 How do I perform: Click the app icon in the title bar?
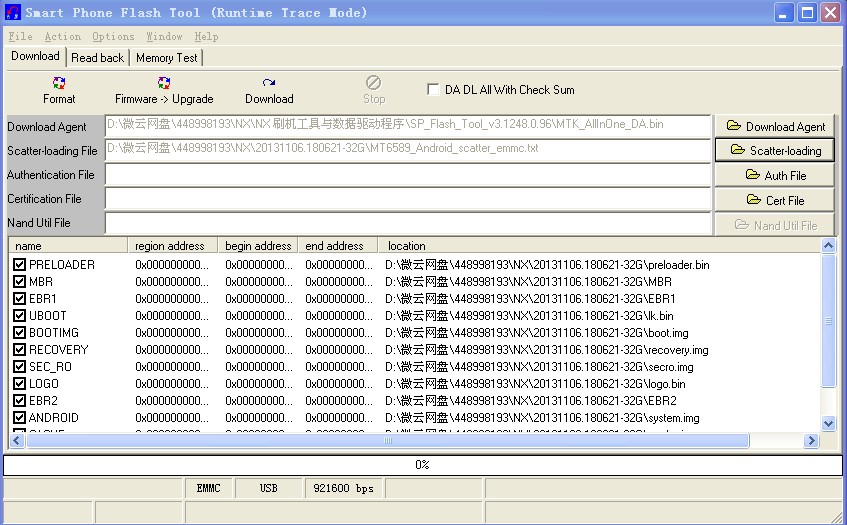[12, 12]
